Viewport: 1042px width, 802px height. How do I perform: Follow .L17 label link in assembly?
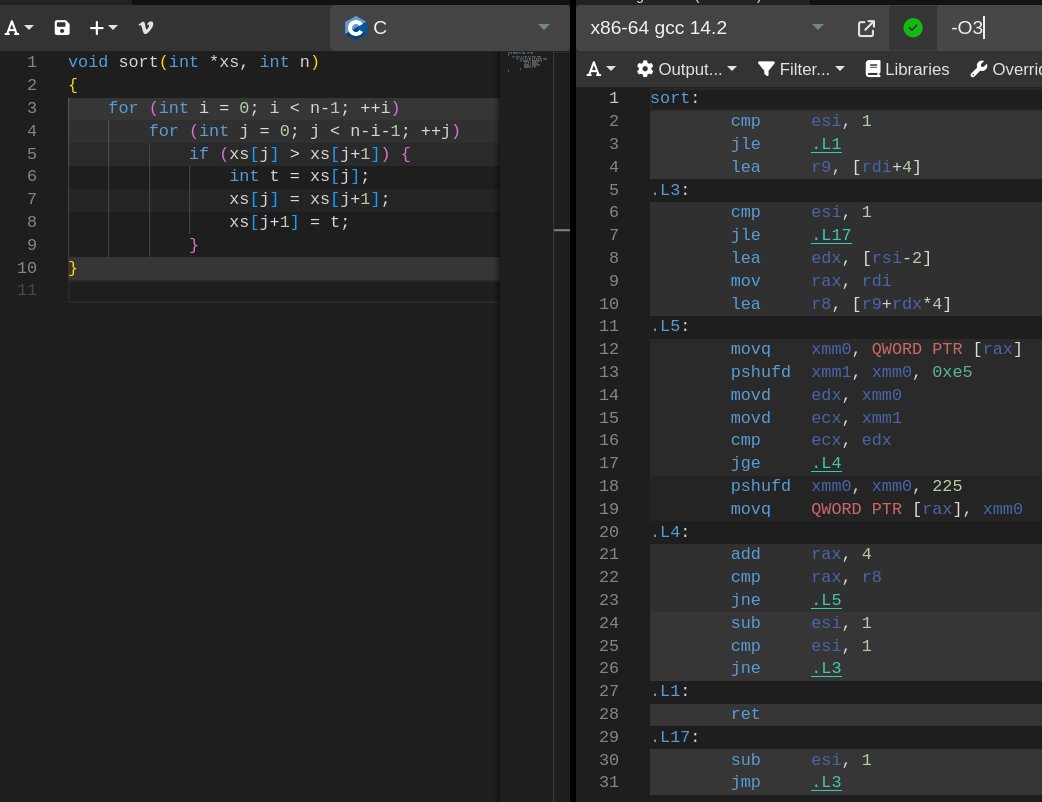831,235
